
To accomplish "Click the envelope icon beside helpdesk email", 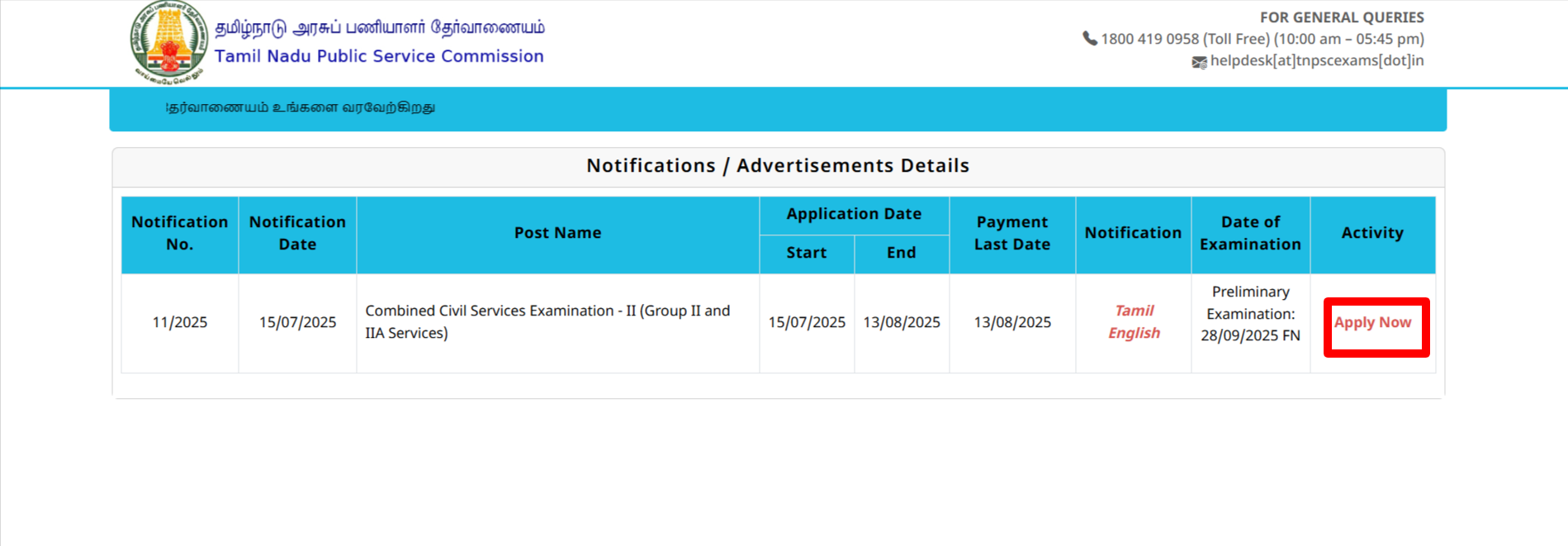I will [x=1199, y=62].
